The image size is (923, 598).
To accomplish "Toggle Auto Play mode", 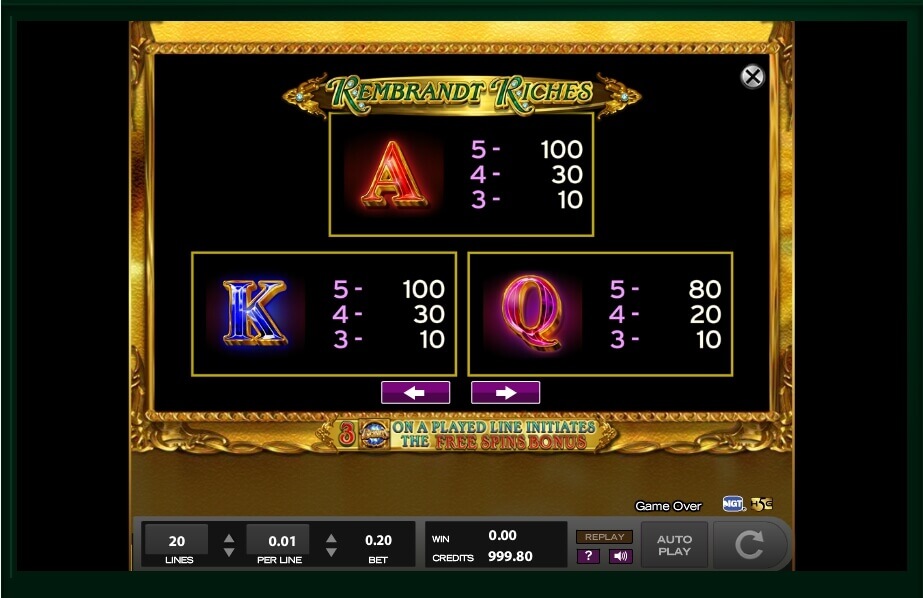I will (x=675, y=545).
